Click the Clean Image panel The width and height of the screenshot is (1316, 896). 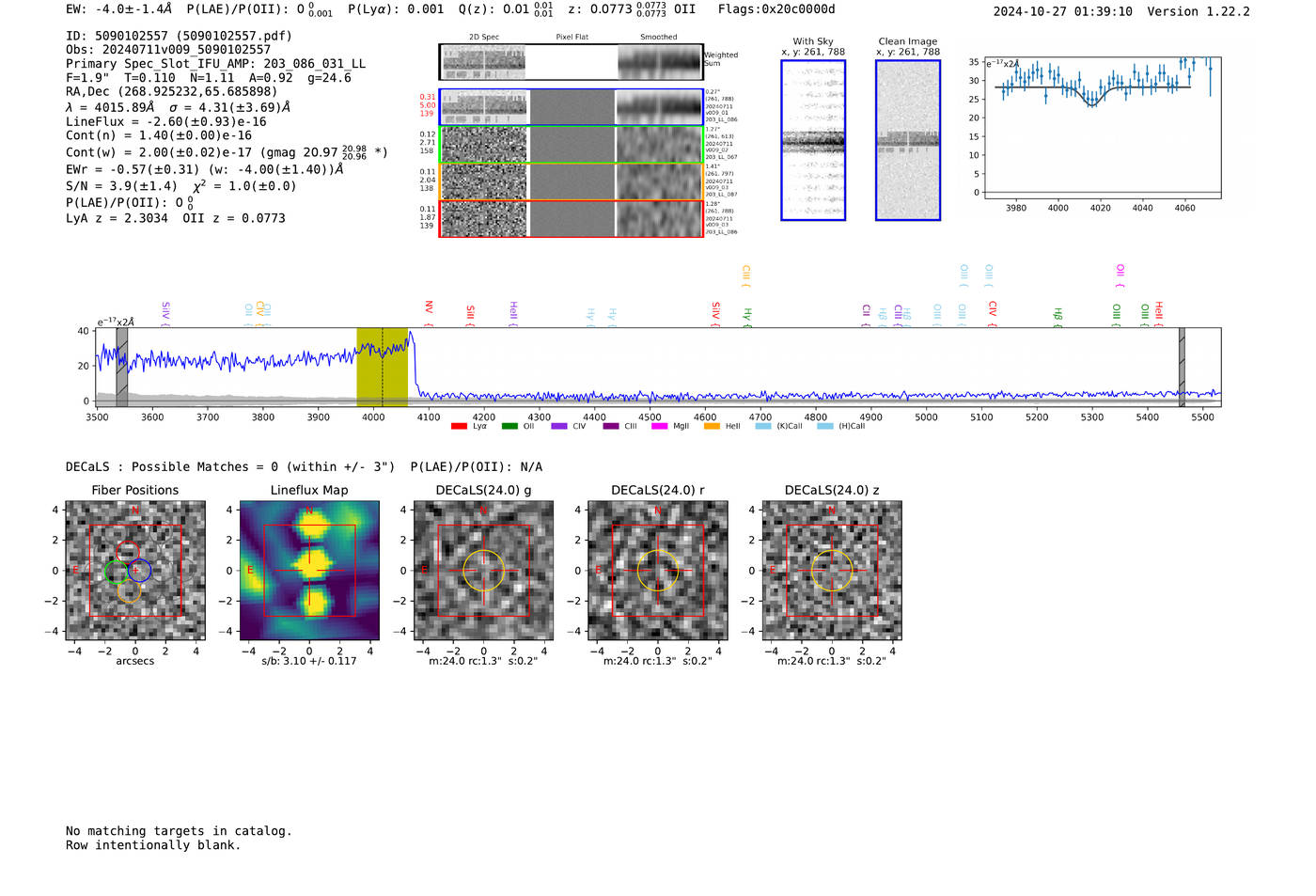908,140
